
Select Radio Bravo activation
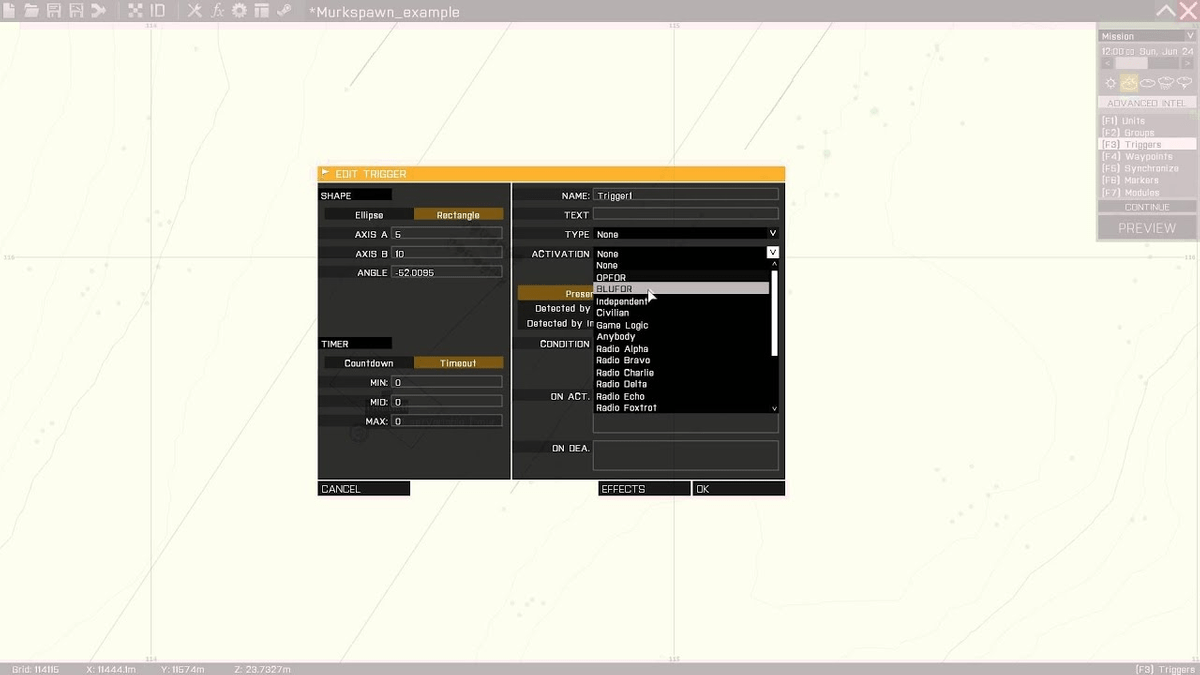click(682, 360)
